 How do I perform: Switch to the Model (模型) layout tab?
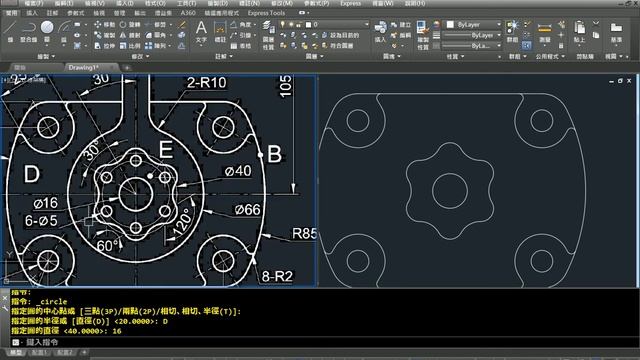[x=16, y=352]
